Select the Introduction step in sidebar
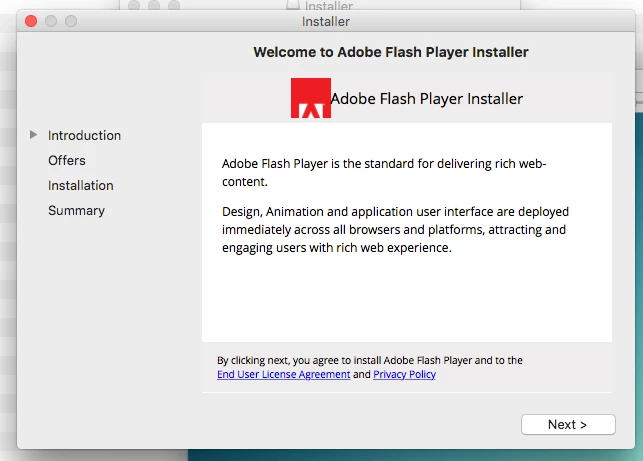This screenshot has height=461, width=643. [x=84, y=135]
